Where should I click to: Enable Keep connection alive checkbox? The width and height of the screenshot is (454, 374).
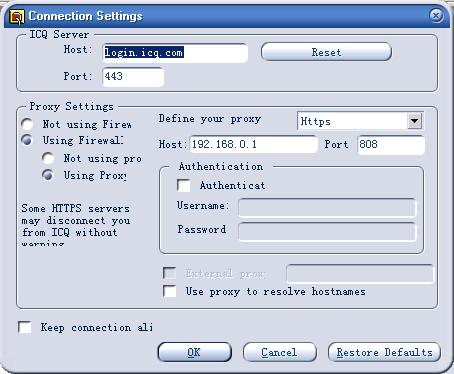click(x=25, y=327)
